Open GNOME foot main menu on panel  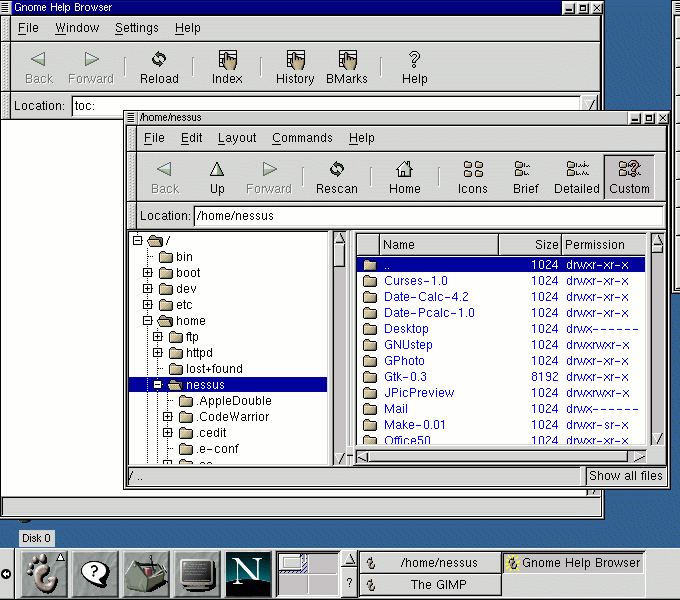click(x=44, y=574)
